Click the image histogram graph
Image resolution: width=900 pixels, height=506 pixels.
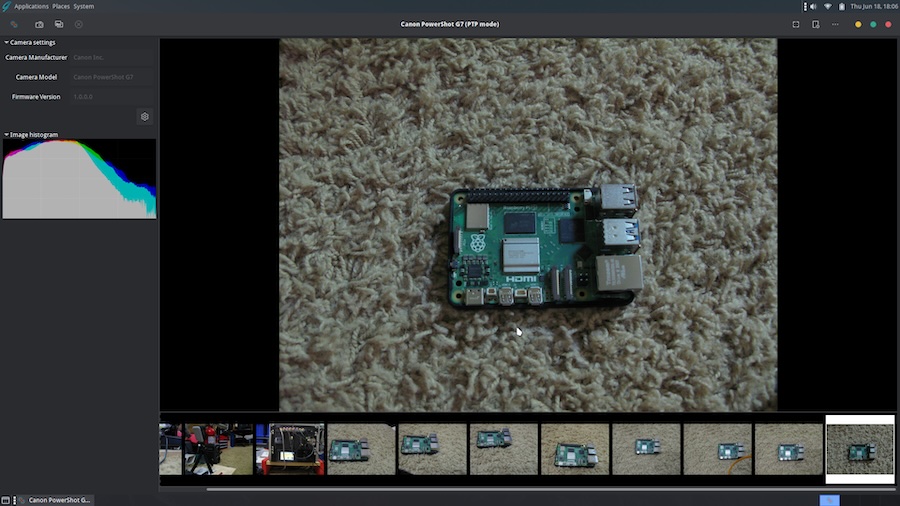point(79,179)
